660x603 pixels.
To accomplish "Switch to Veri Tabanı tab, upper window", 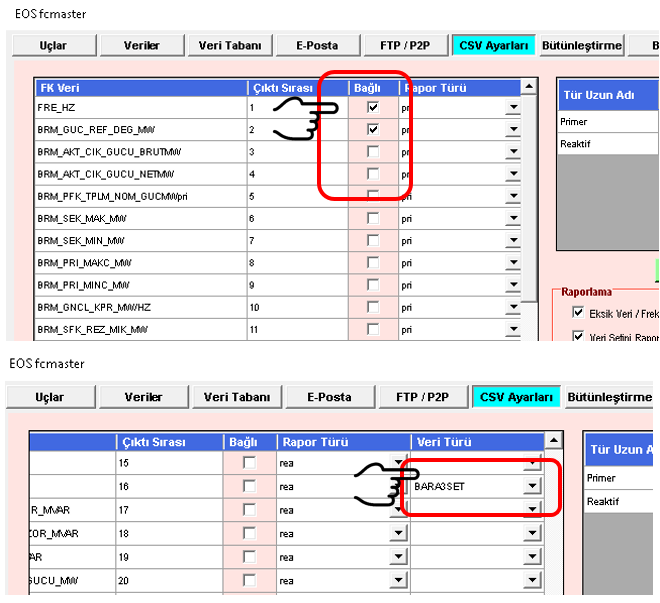I will tap(230, 45).
